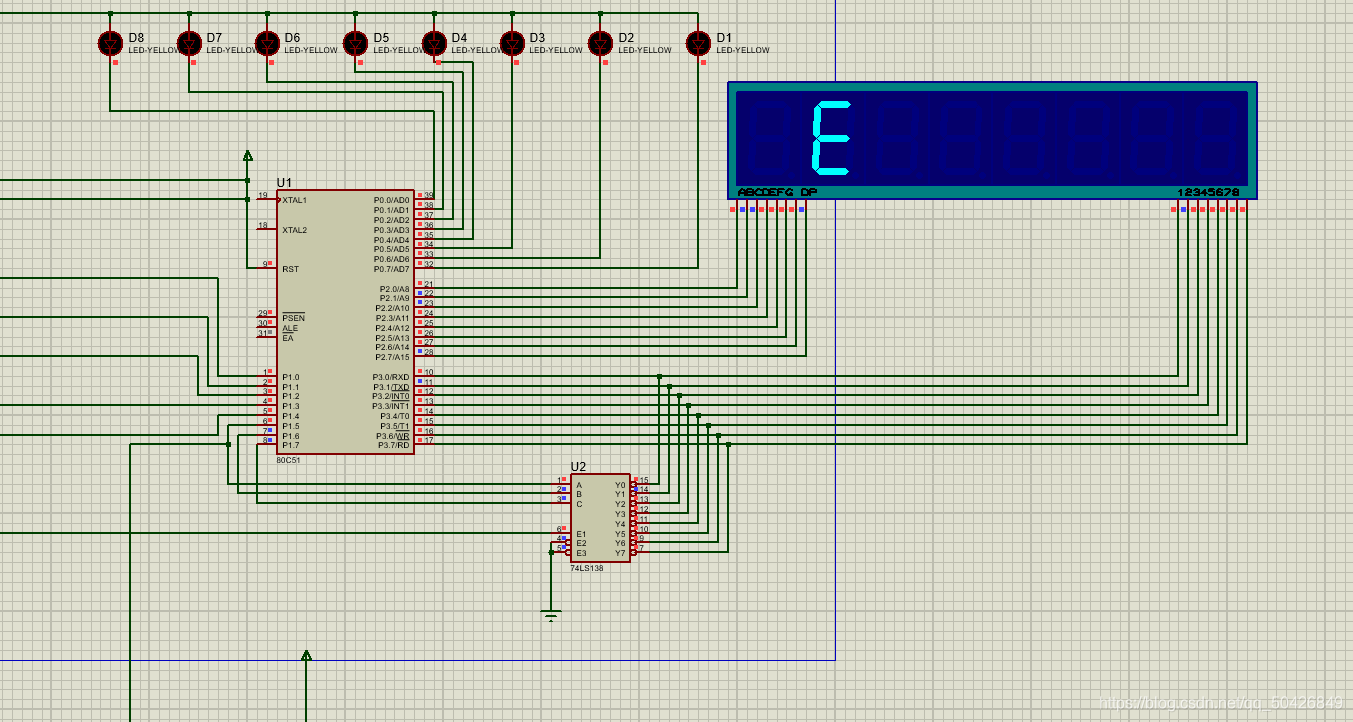Click LED-YELLOW text beside D4
Screen dimensions: 1353x722
coord(478,50)
